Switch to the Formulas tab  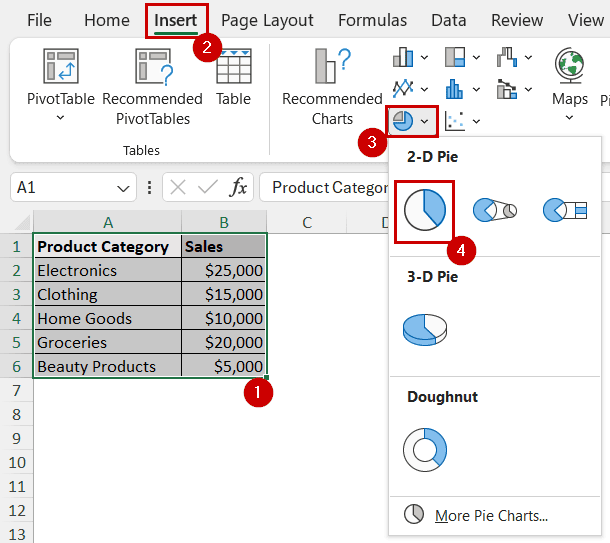372,20
